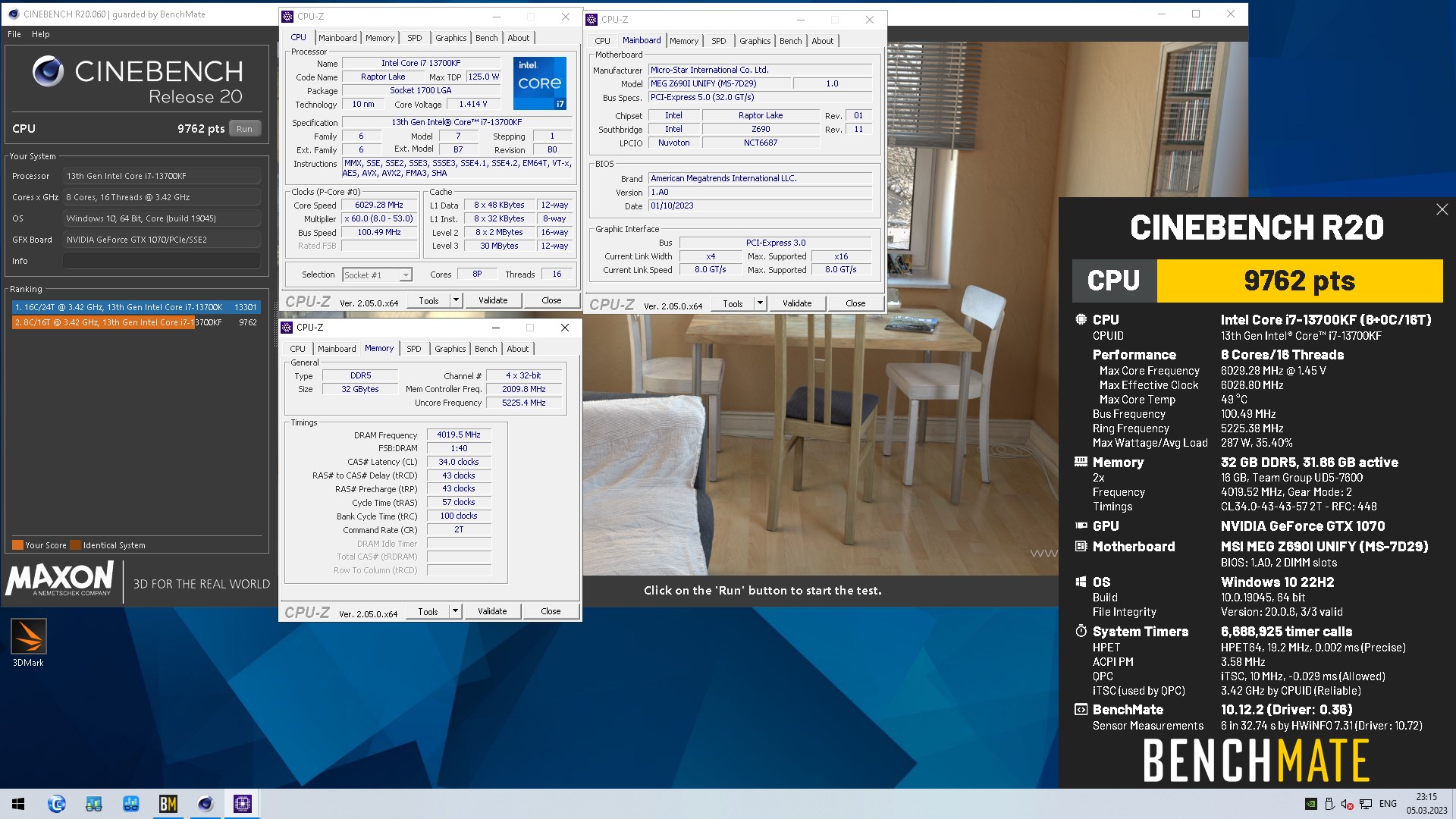The width and height of the screenshot is (1456, 819).
Task: Select ranking row 8C/16T i7-13700KF
Action: point(136,322)
